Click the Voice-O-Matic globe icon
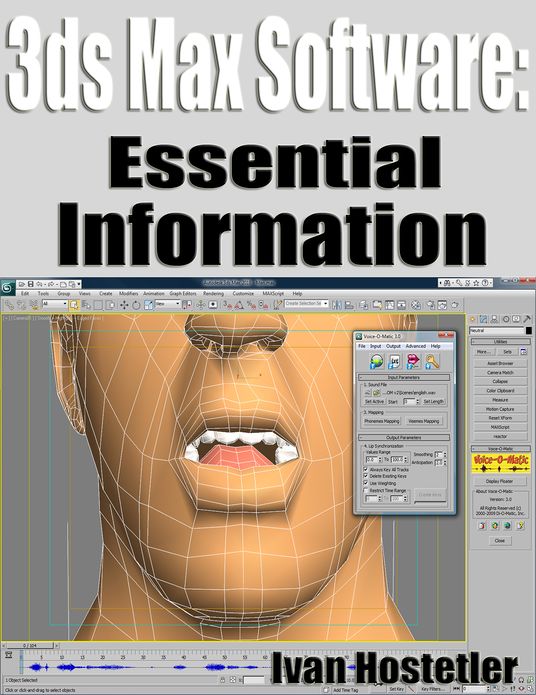 point(376,362)
